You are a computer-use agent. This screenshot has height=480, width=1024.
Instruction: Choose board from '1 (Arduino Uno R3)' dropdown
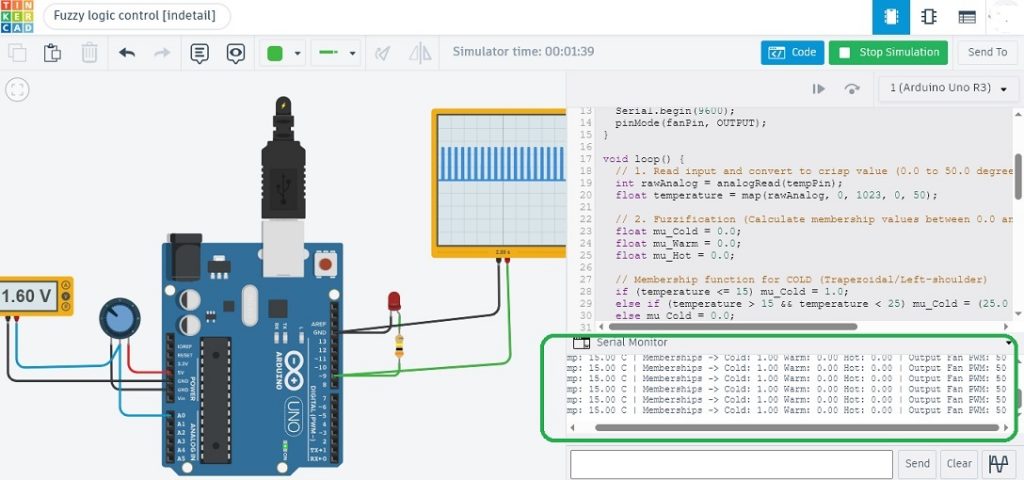(x=949, y=88)
